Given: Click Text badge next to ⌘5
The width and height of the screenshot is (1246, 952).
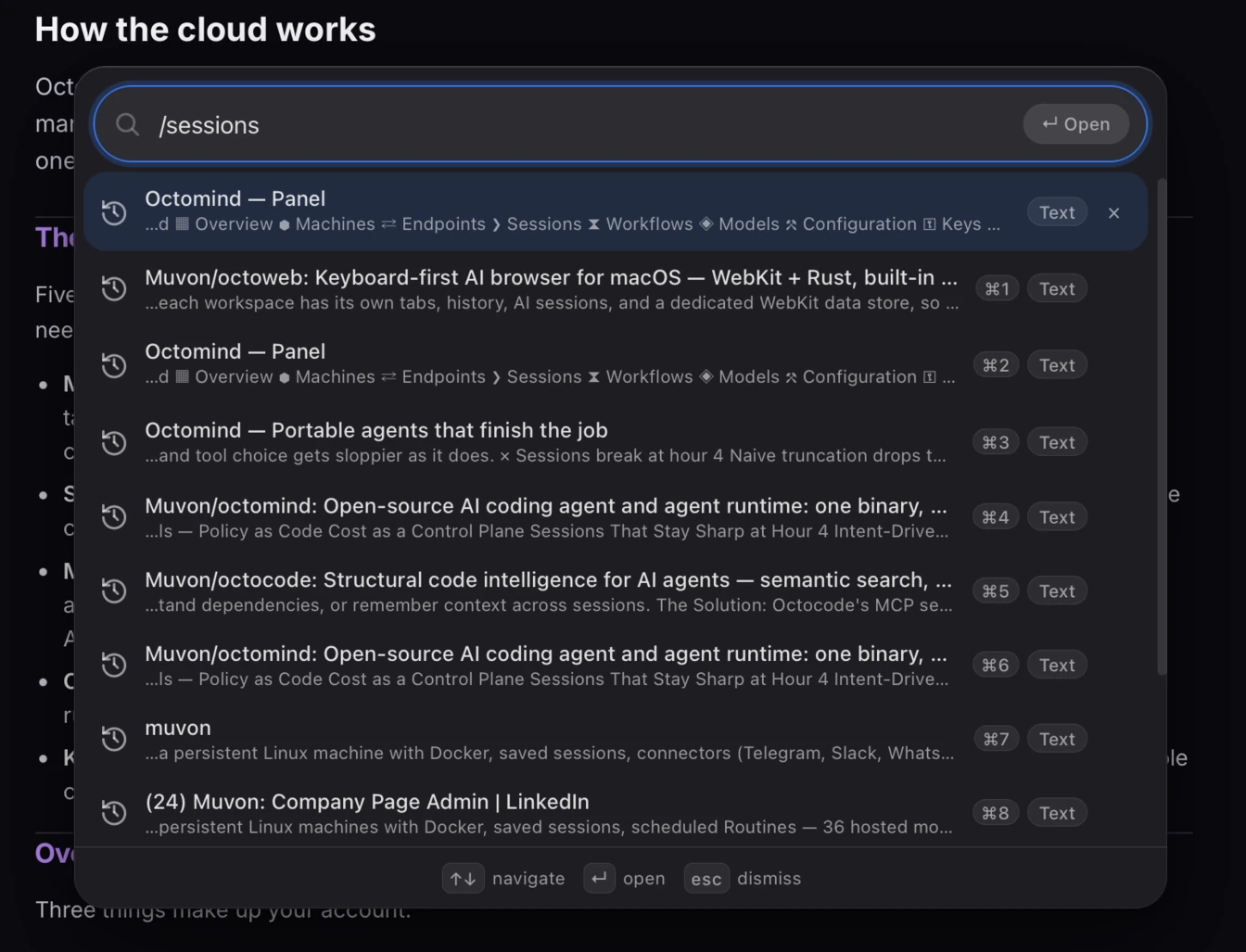Looking at the screenshot, I should 1057,590.
